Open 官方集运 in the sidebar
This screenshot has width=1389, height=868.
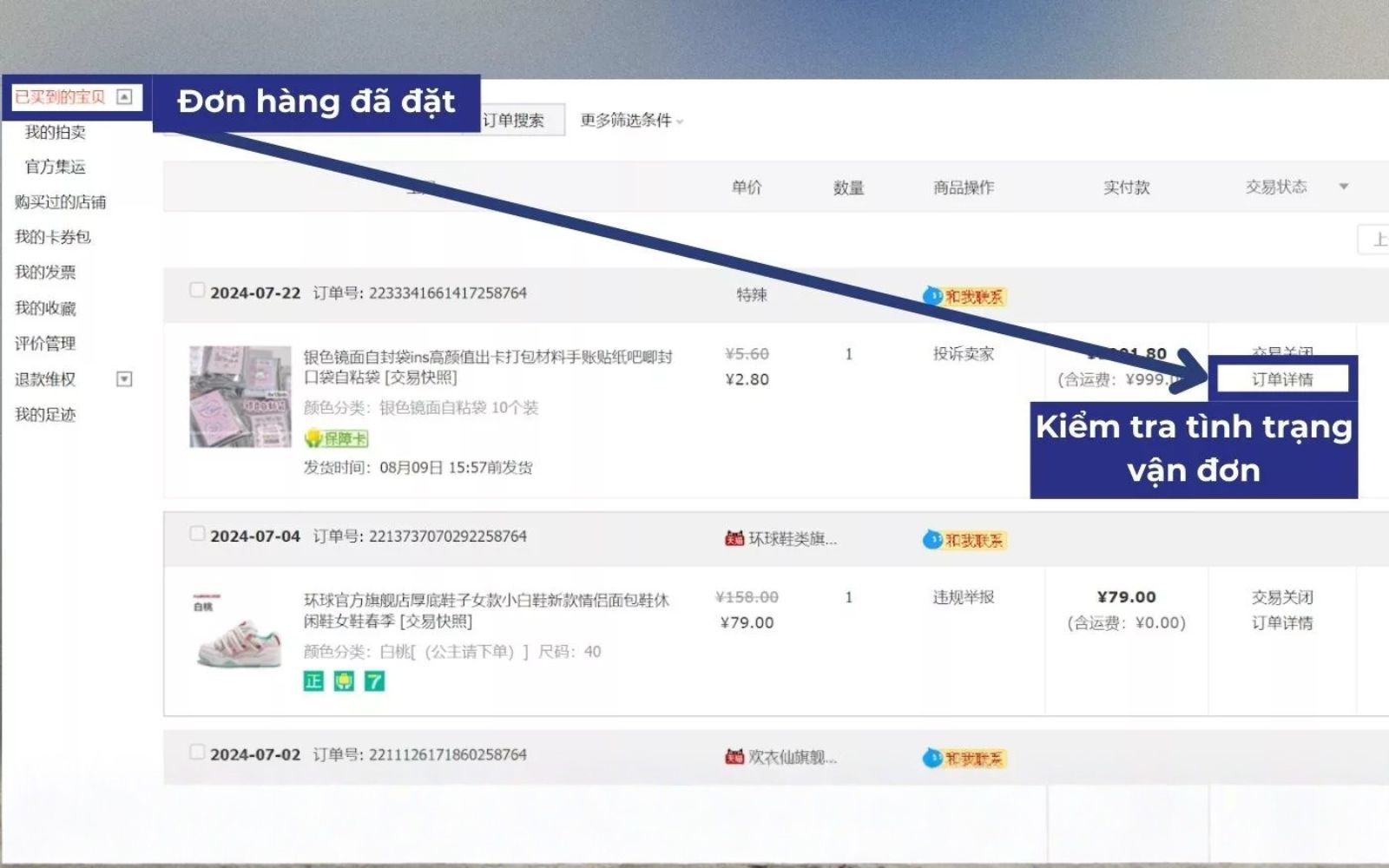click(x=56, y=167)
